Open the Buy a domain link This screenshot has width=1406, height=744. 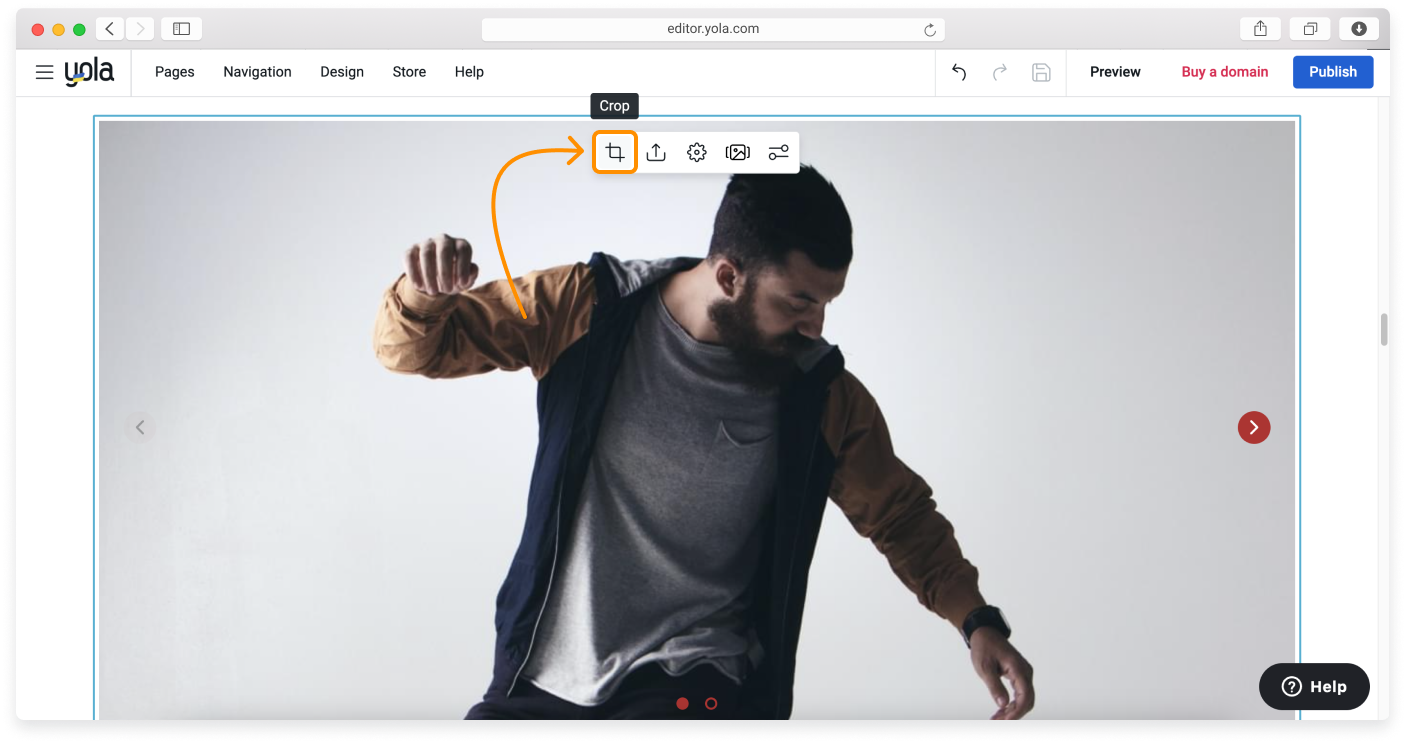[1224, 72]
